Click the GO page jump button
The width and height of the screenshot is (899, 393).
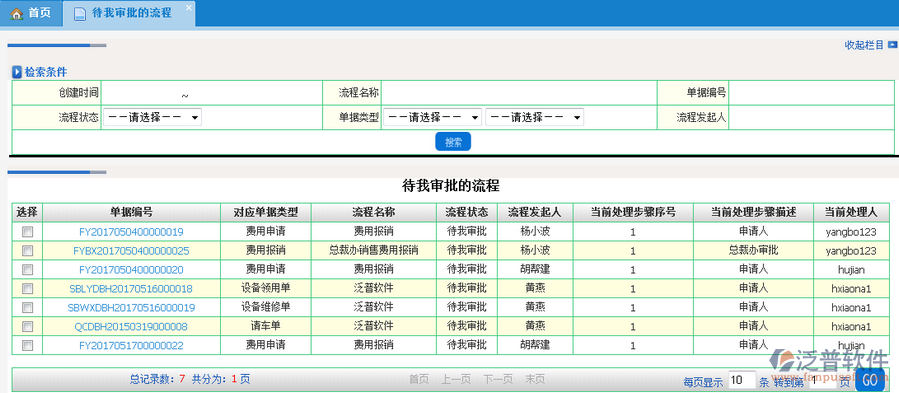[x=870, y=380]
